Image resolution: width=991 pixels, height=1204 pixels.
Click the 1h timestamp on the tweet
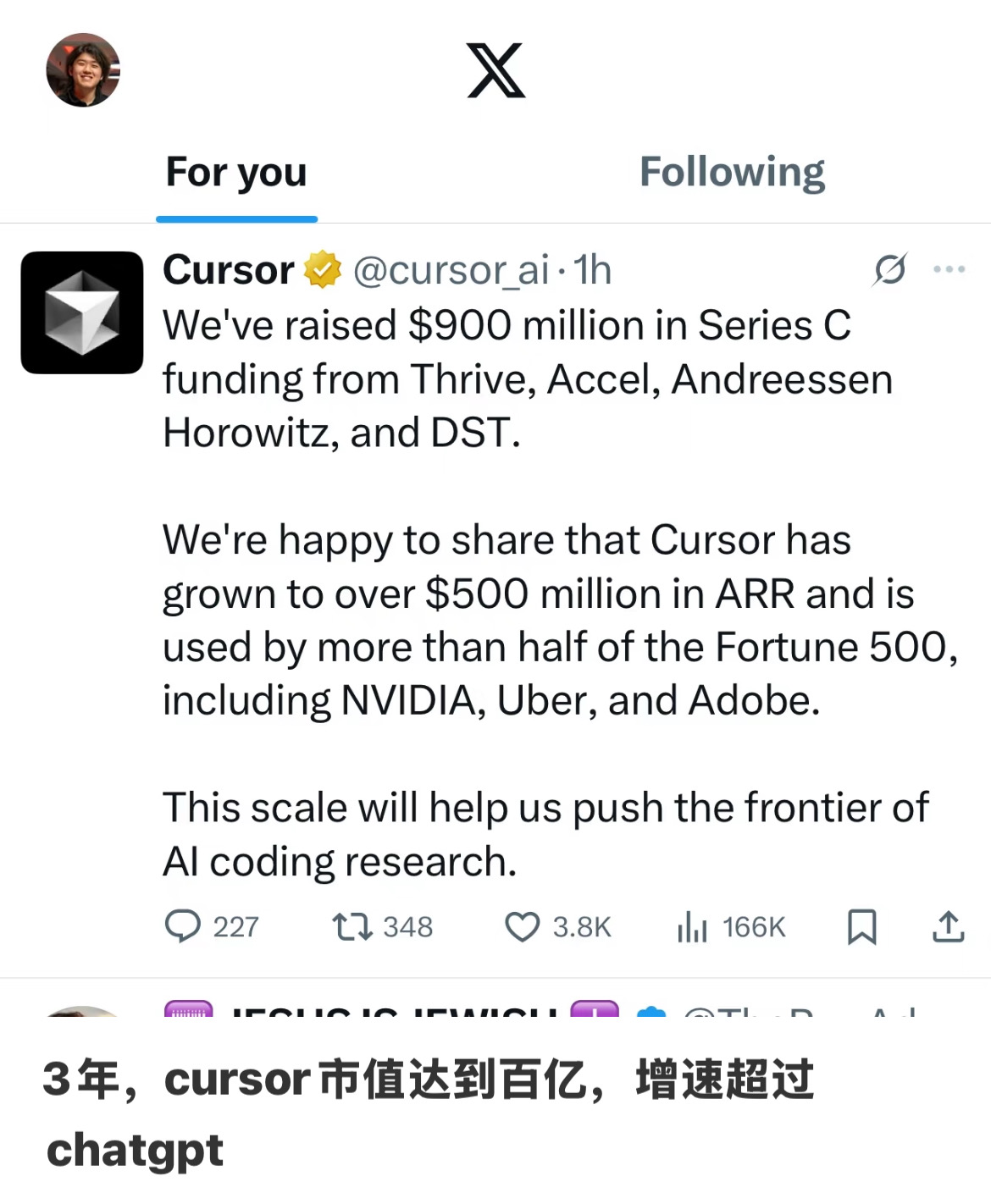(593, 270)
